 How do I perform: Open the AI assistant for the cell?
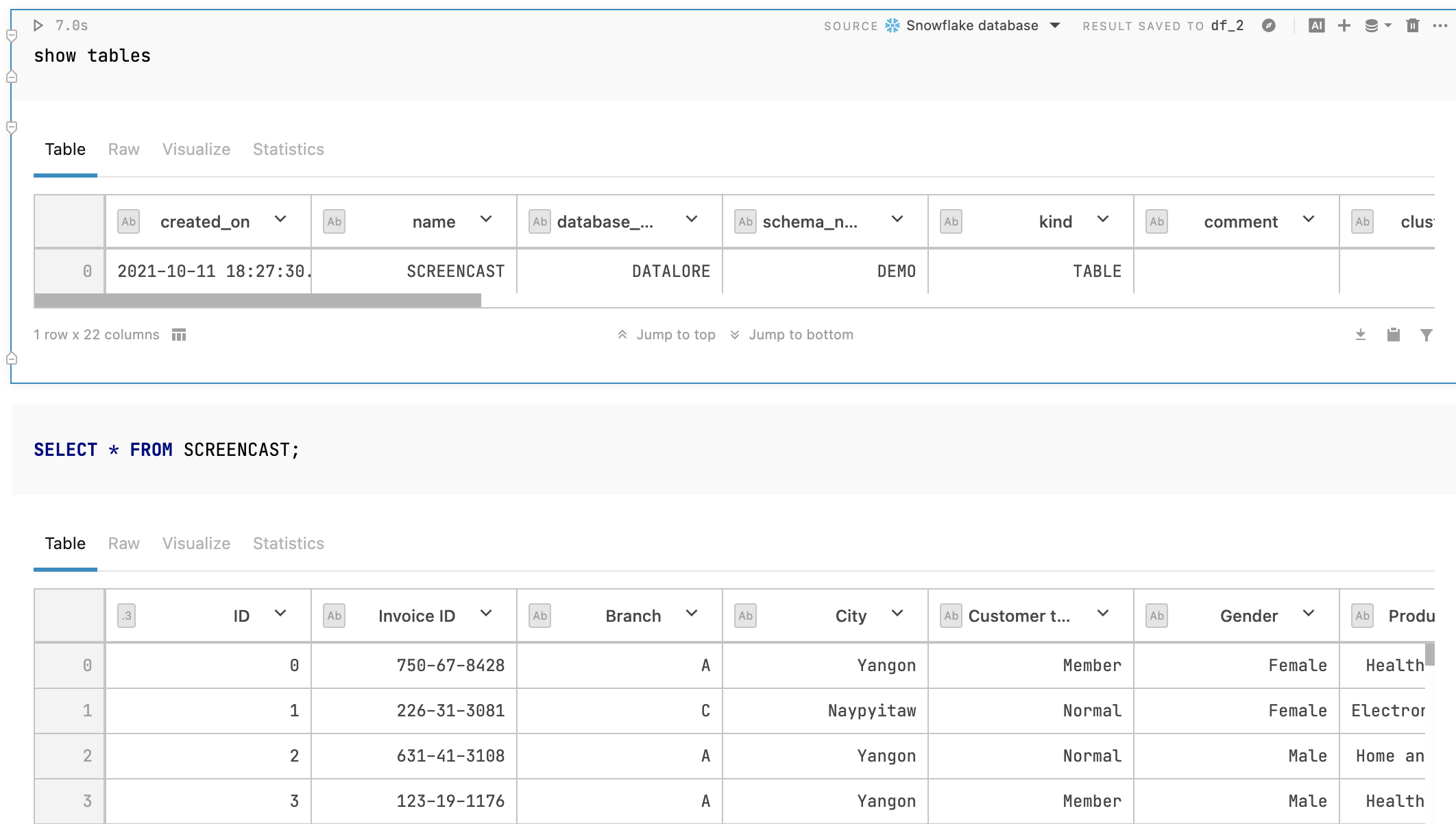1316,25
